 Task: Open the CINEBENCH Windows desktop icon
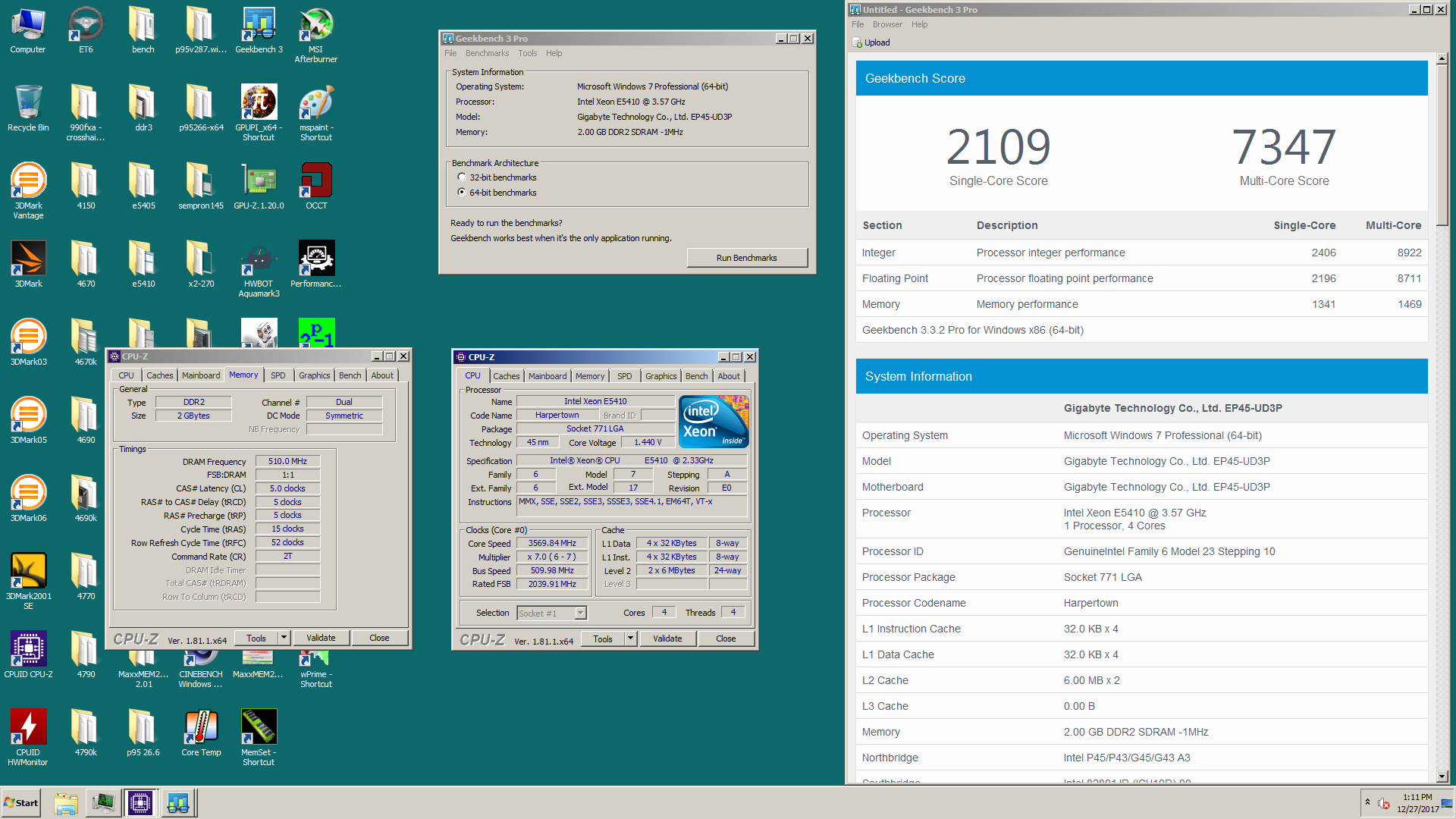click(201, 668)
